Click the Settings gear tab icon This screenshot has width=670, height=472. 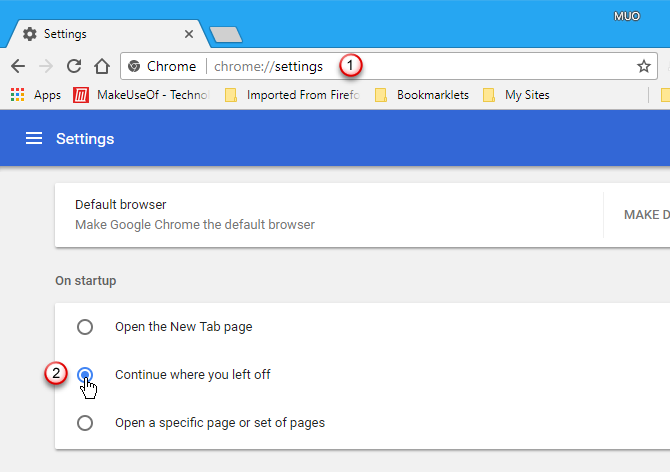pyautogui.click(x=29, y=34)
